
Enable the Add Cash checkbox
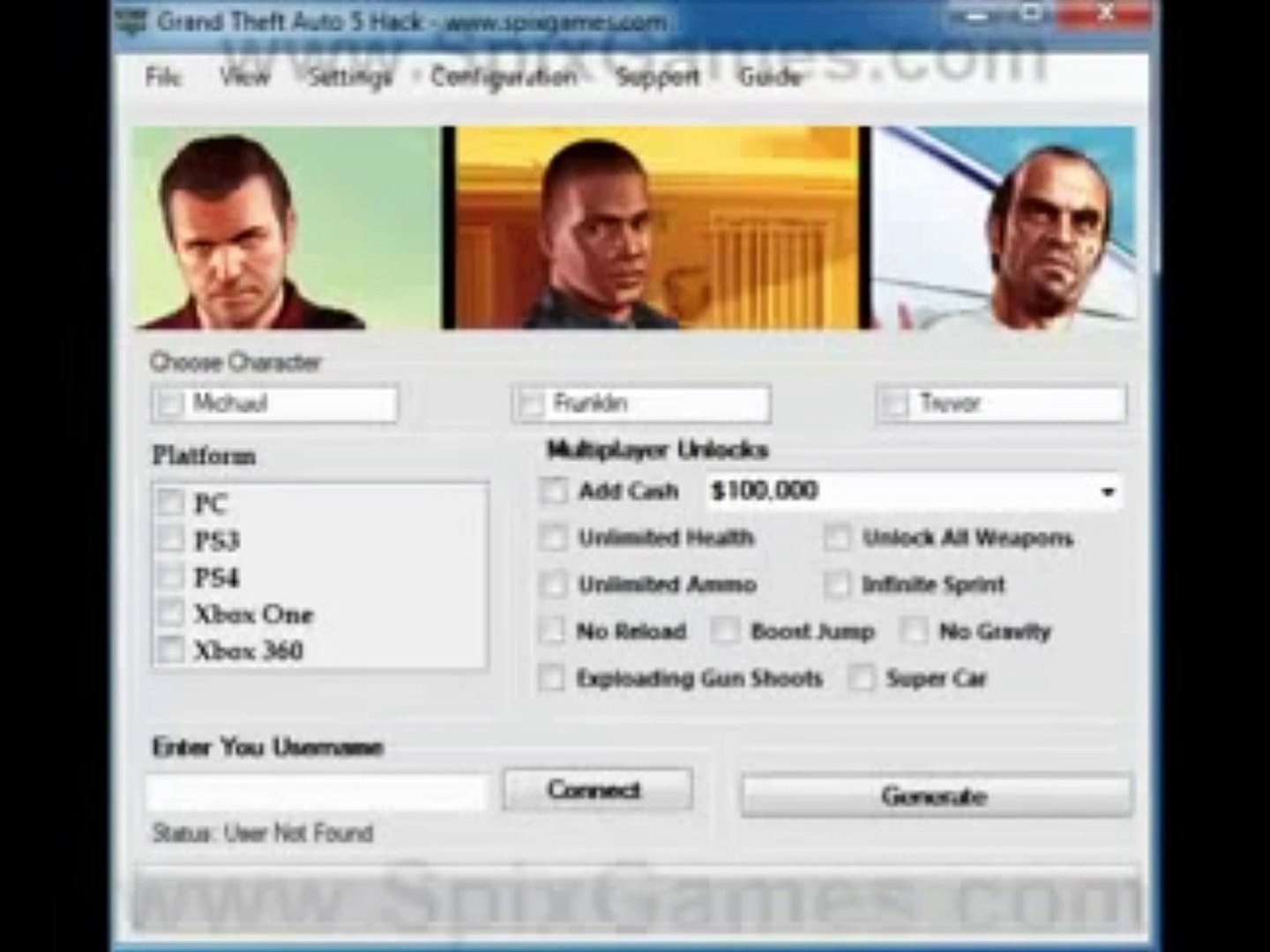(x=554, y=490)
